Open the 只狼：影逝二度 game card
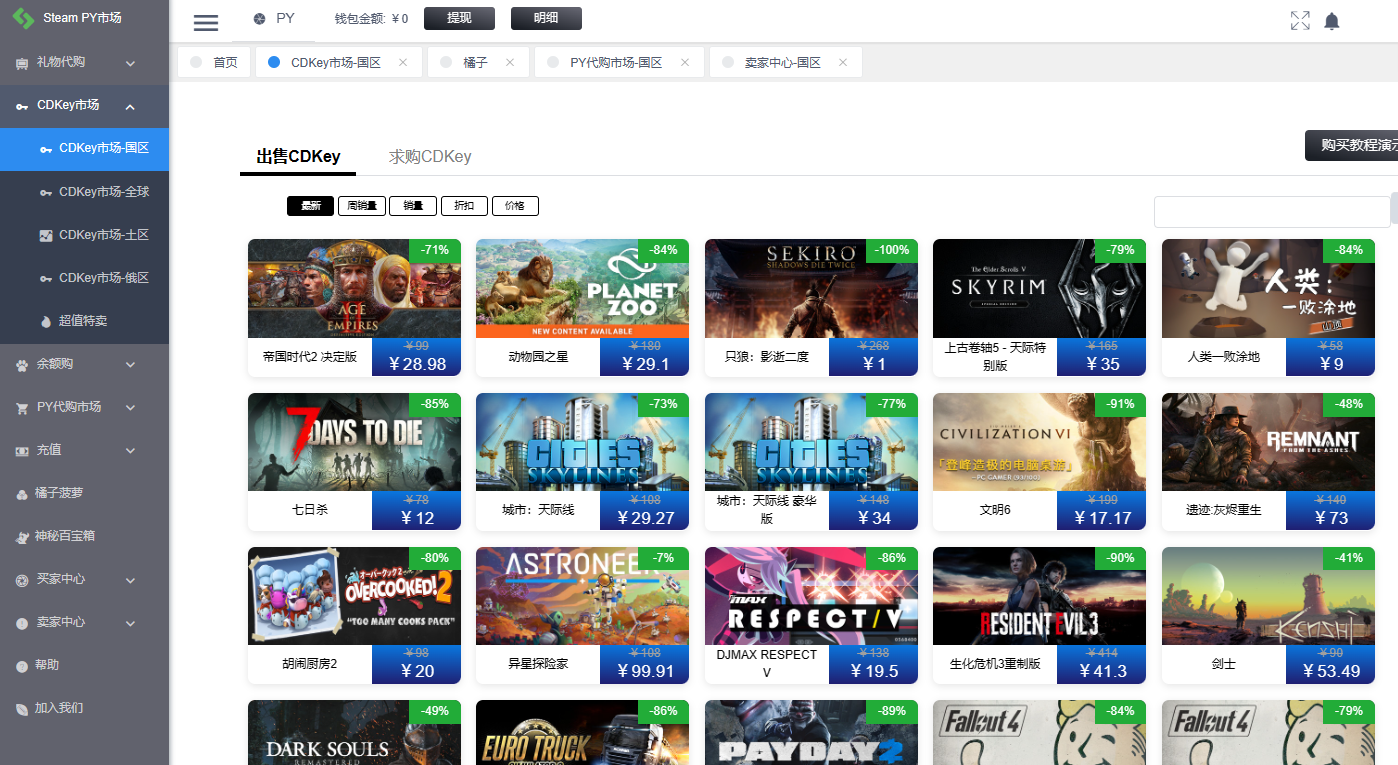Image resolution: width=1398 pixels, height=765 pixels. 811,308
